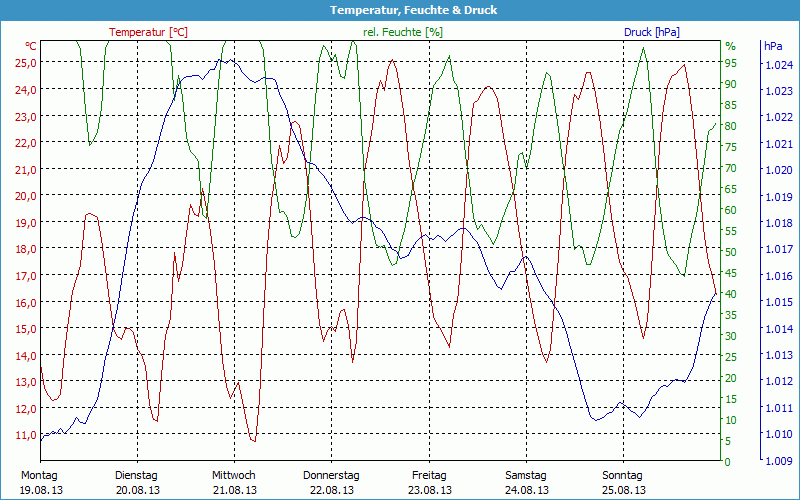
Task: Click the date '21.08.13'
Action: [x=235, y=490]
